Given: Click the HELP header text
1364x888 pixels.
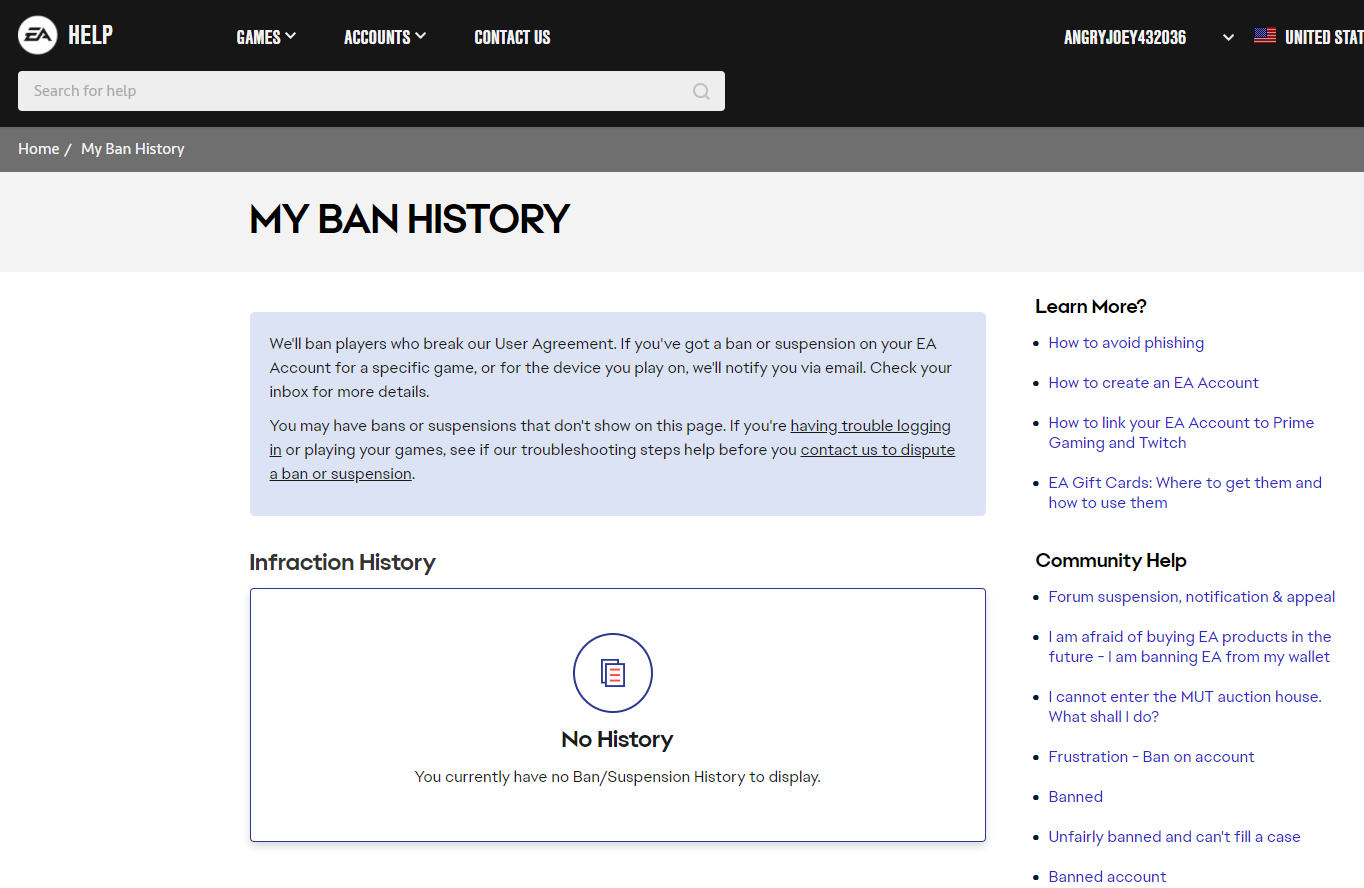Looking at the screenshot, I should (x=90, y=35).
